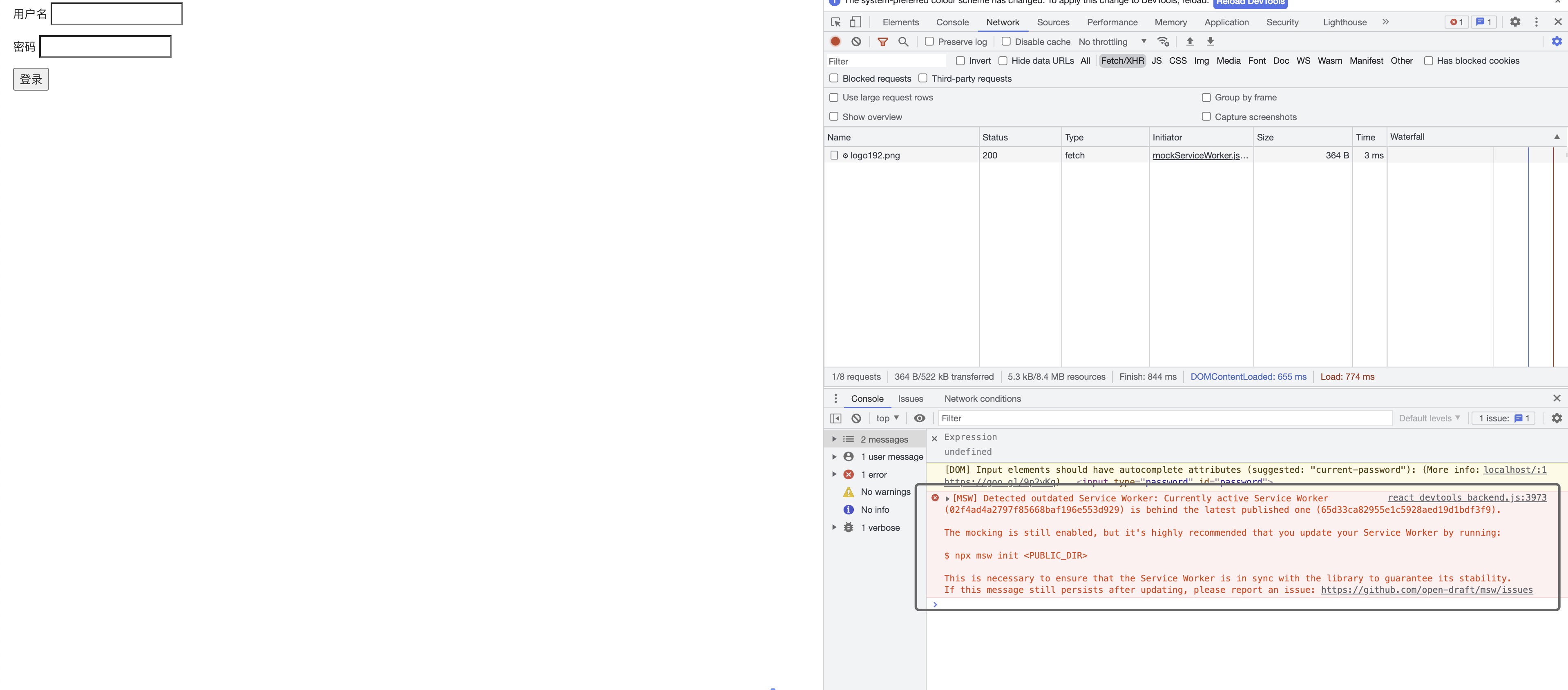Check the Disable cache option
The height and width of the screenshot is (690, 1568).
point(1006,41)
